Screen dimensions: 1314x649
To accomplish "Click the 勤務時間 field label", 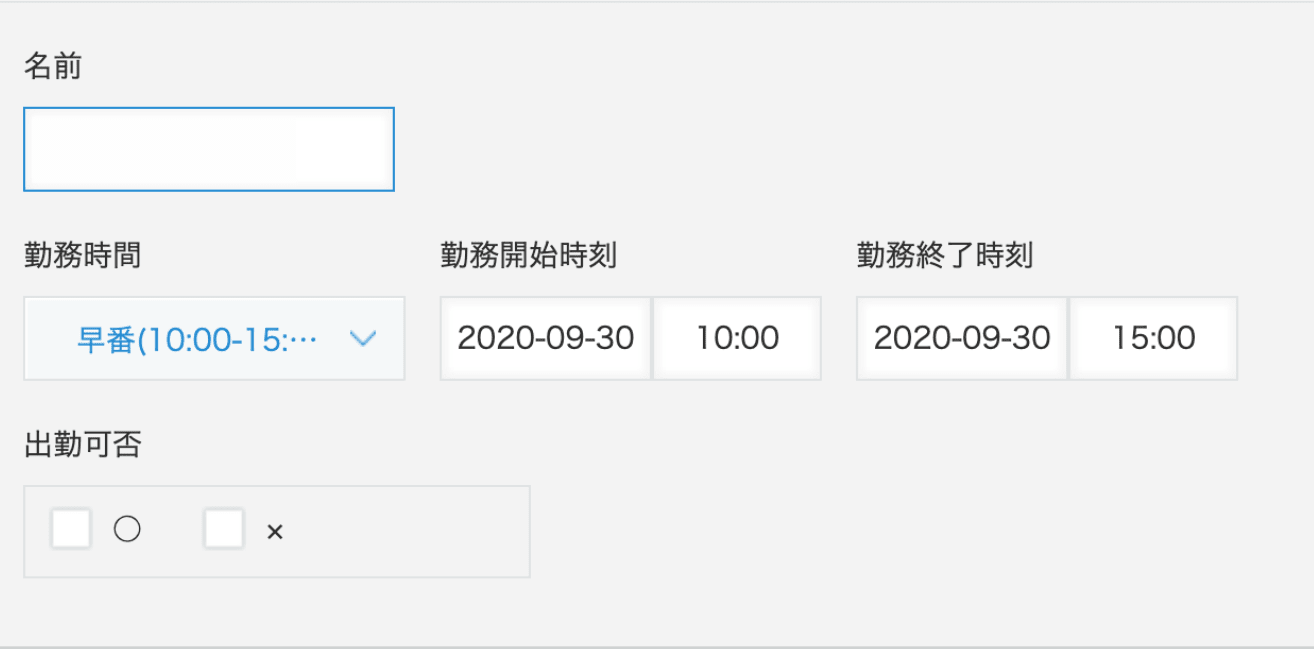I will 82,256.
